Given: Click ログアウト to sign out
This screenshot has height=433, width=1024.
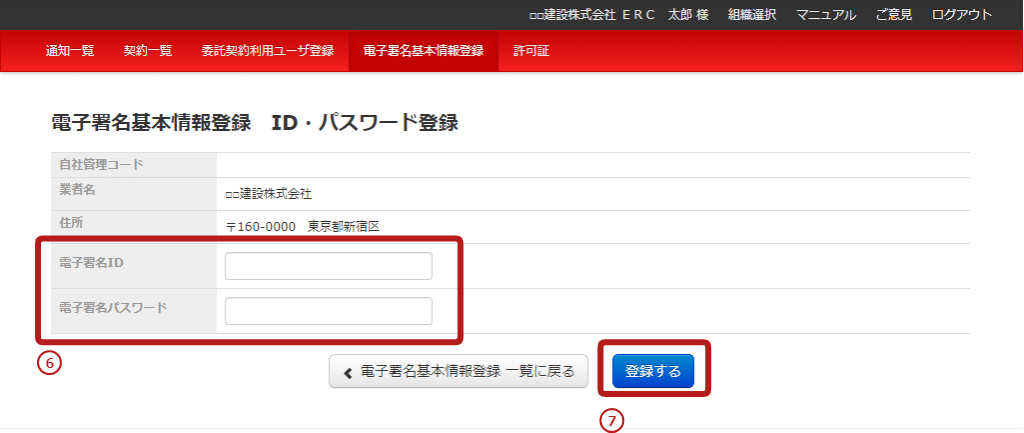Looking at the screenshot, I should (x=962, y=15).
